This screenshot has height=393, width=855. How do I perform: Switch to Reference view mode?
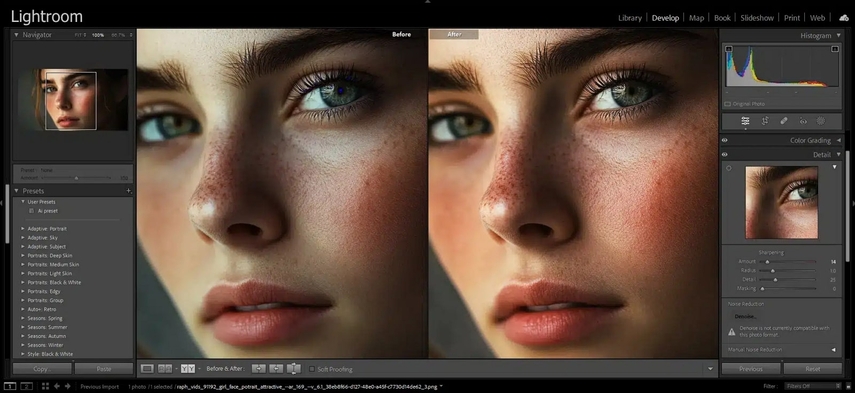tap(165, 369)
